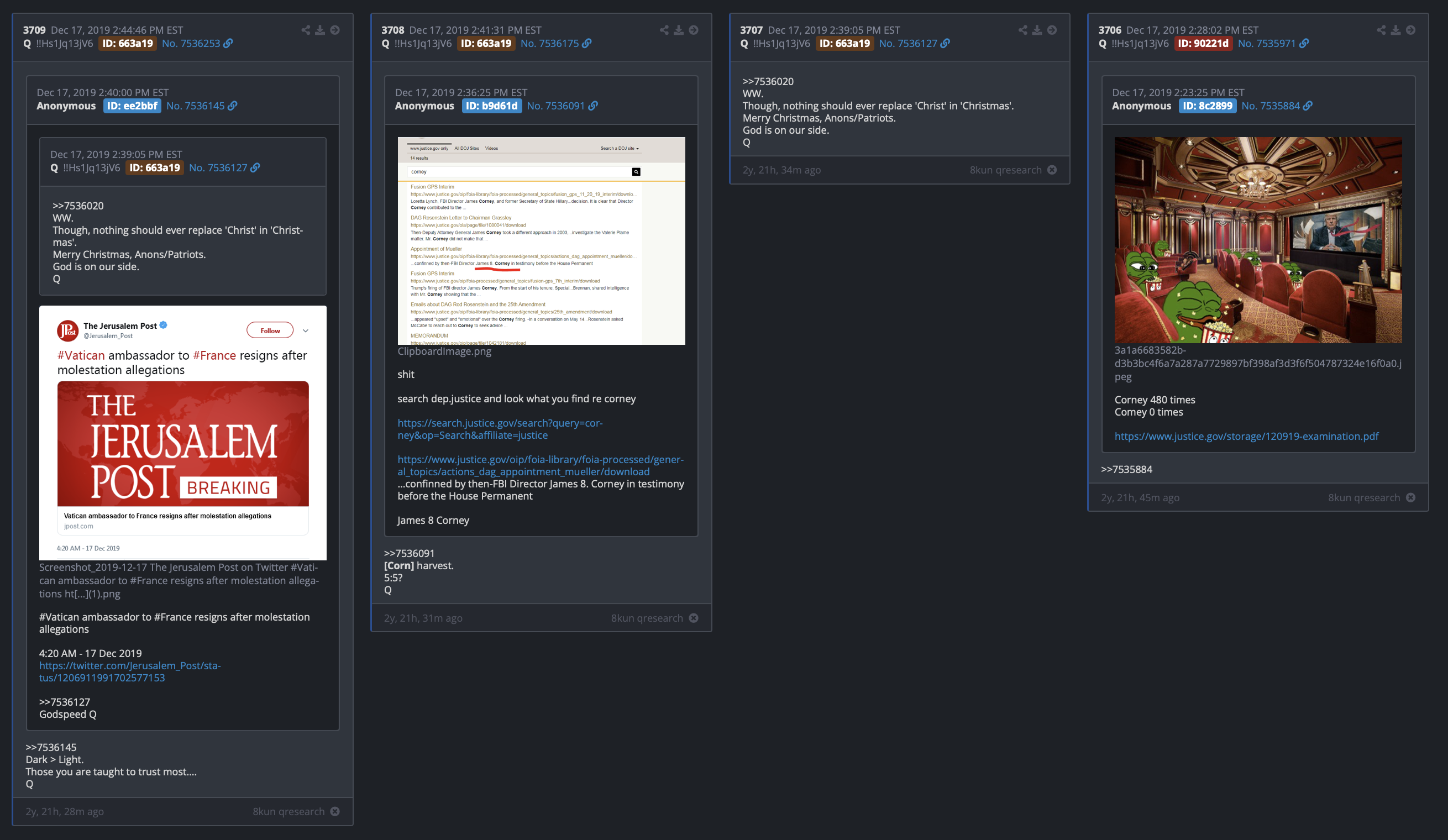Click circle-x icon in post 3709 footer
This screenshot has height=840, width=1448.
coord(335,811)
